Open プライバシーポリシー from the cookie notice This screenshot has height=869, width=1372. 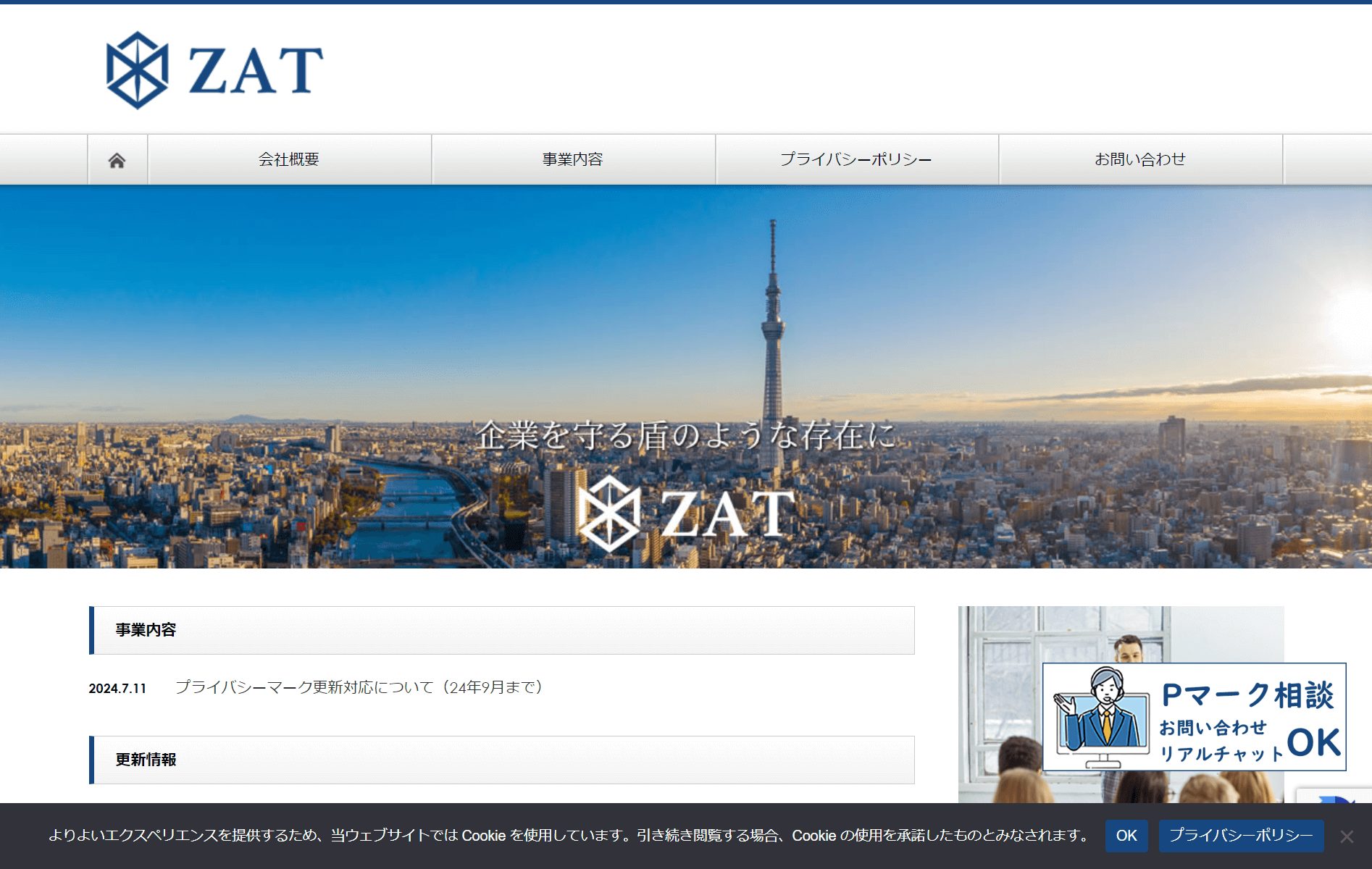(1241, 836)
